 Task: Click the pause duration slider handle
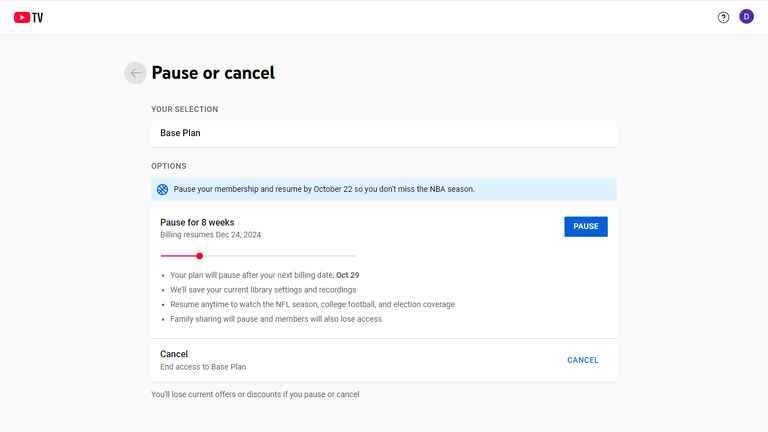(199, 256)
